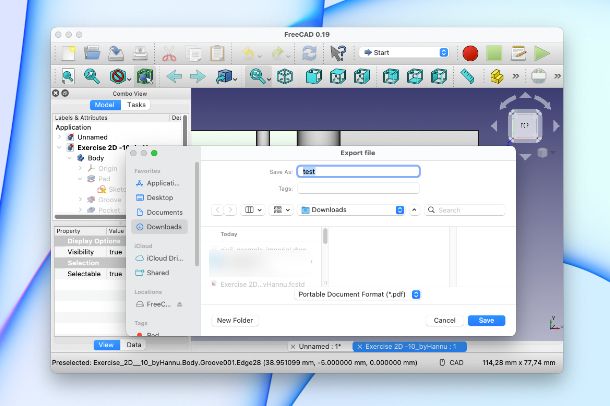Screen dimensions: 610x406
Task: Collapse the dialog with the chevron-up button
Action: 414,210
